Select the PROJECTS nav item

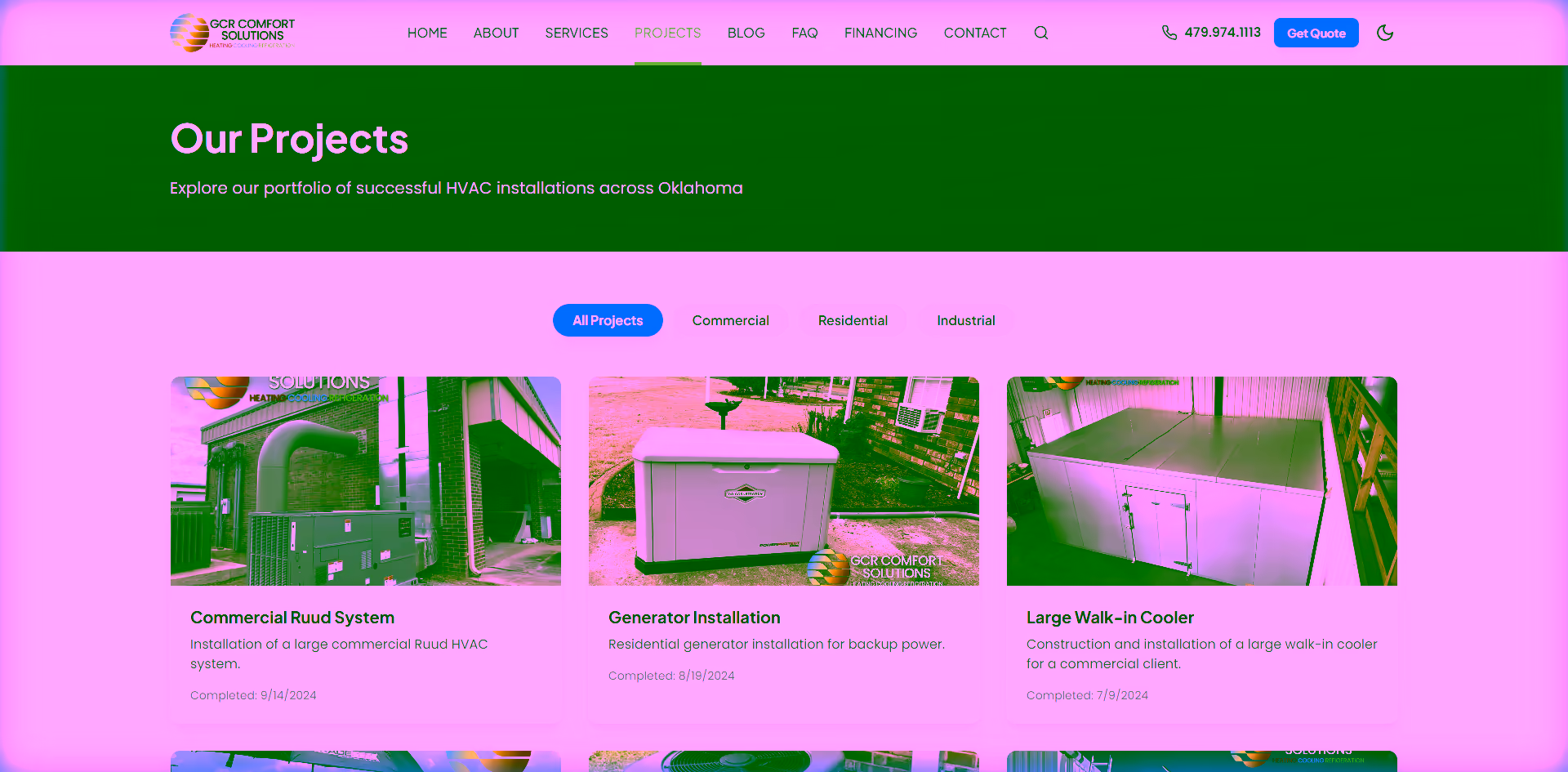click(x=668, y=33)
